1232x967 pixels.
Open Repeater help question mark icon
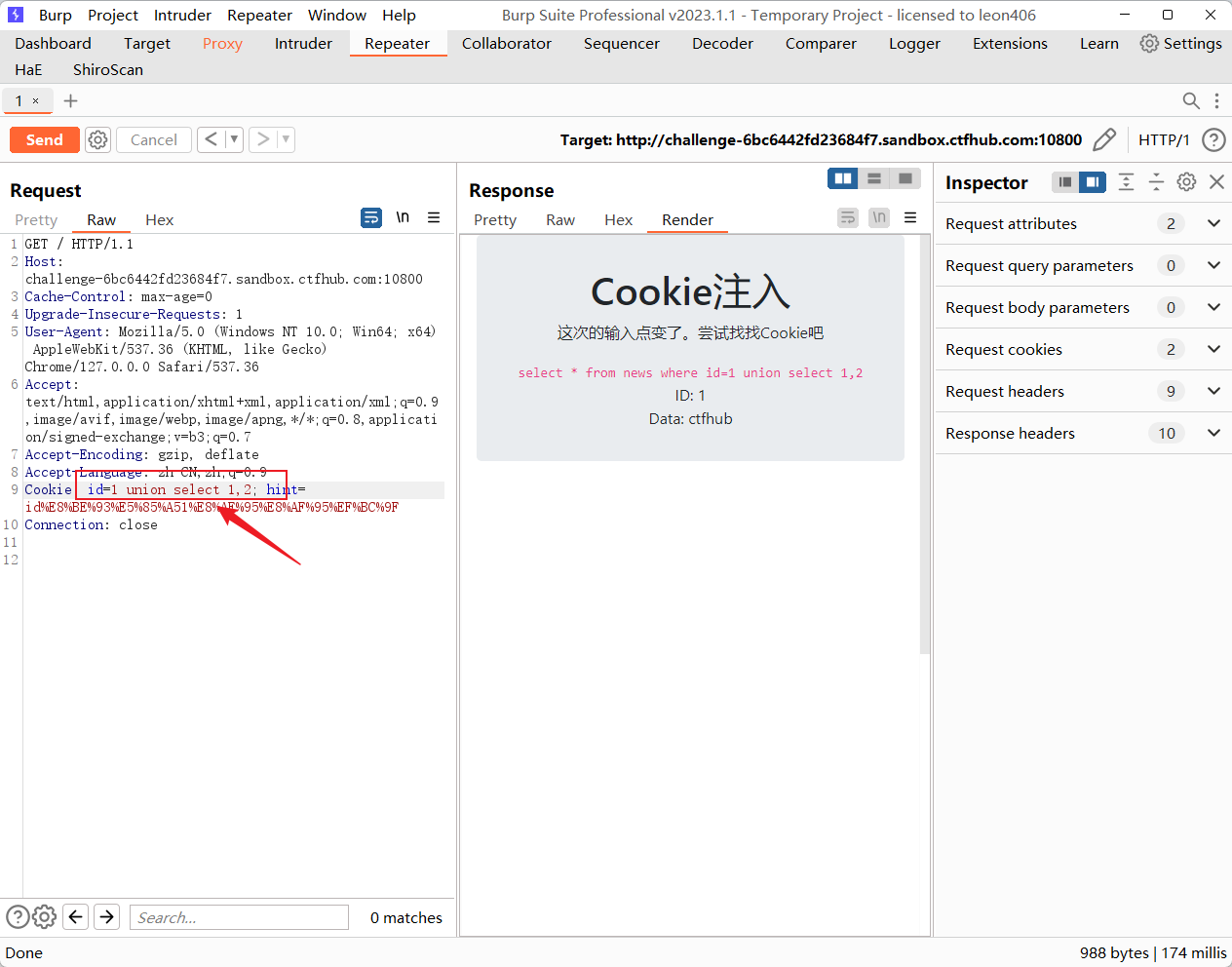coord(1213,139)
